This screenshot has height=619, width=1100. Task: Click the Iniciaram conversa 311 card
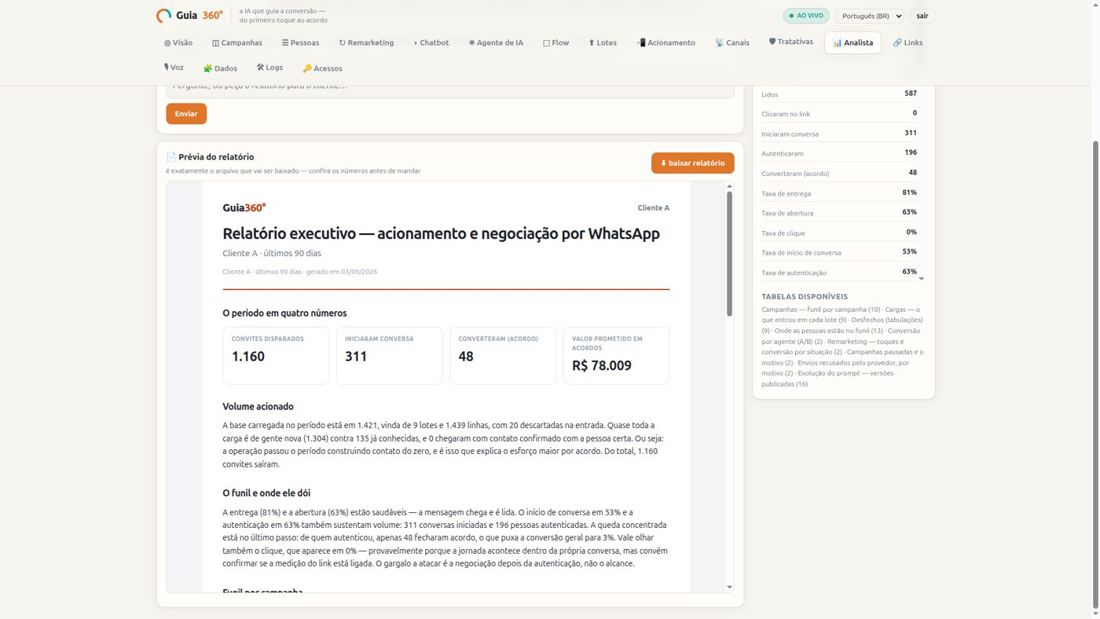point(389,356)
